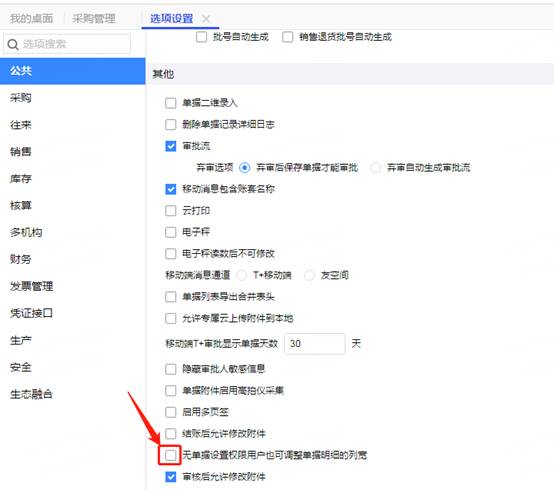Close the 选项设置 tab
The height and width of the screenshot is (490, 554).
coord(206,19)
